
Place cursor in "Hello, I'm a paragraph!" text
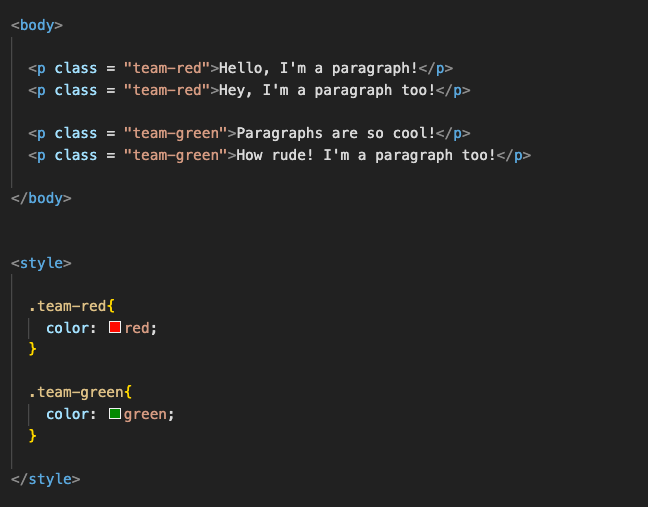tap(318, 68)
